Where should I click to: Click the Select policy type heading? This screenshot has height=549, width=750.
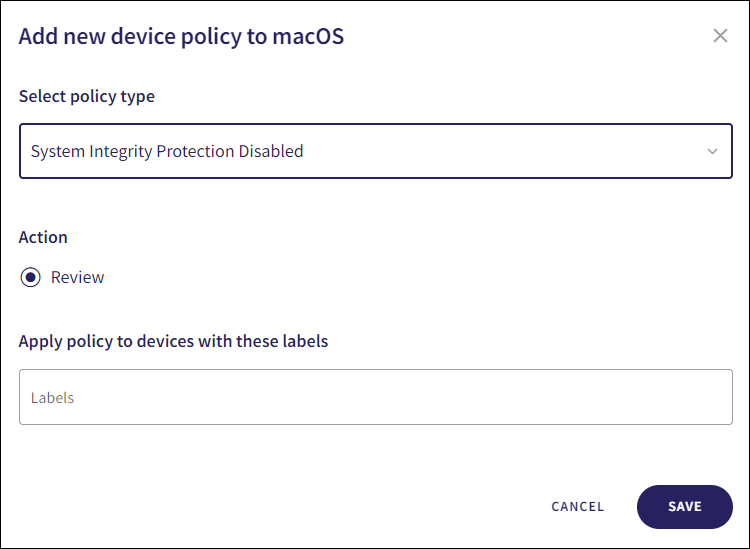87,97
